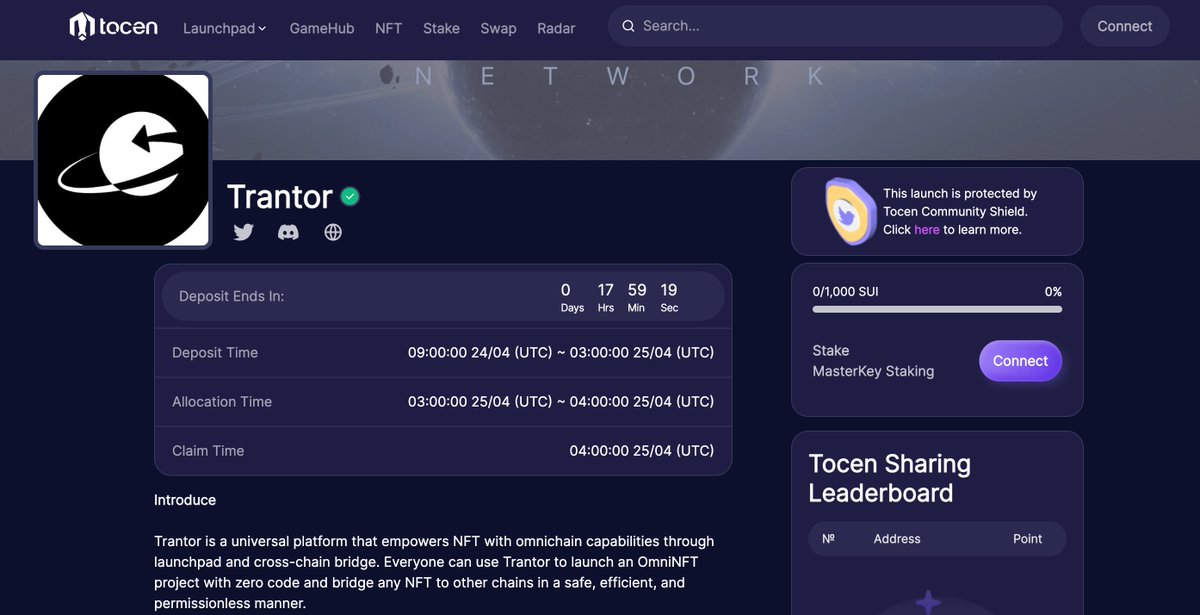Click the 'here' link about Tocen Community Shield
Image resolution: width=1200 pixels, height=615 pixels.
click(x=925, y=229)
